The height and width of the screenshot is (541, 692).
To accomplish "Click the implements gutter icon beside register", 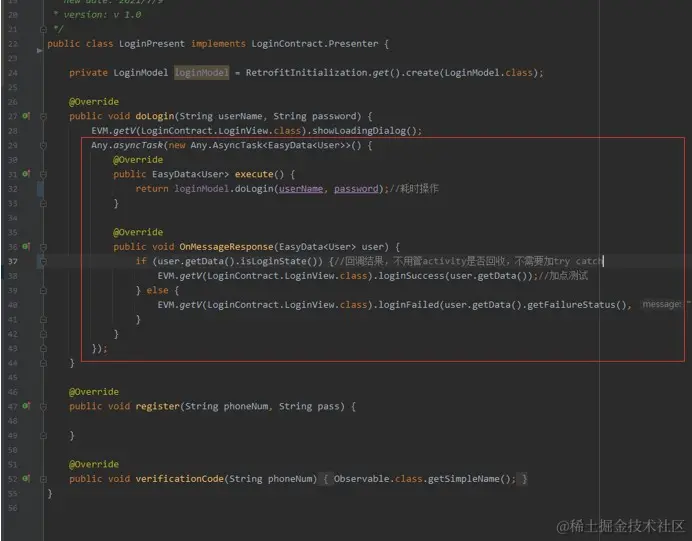I will [x=26, y=406].
